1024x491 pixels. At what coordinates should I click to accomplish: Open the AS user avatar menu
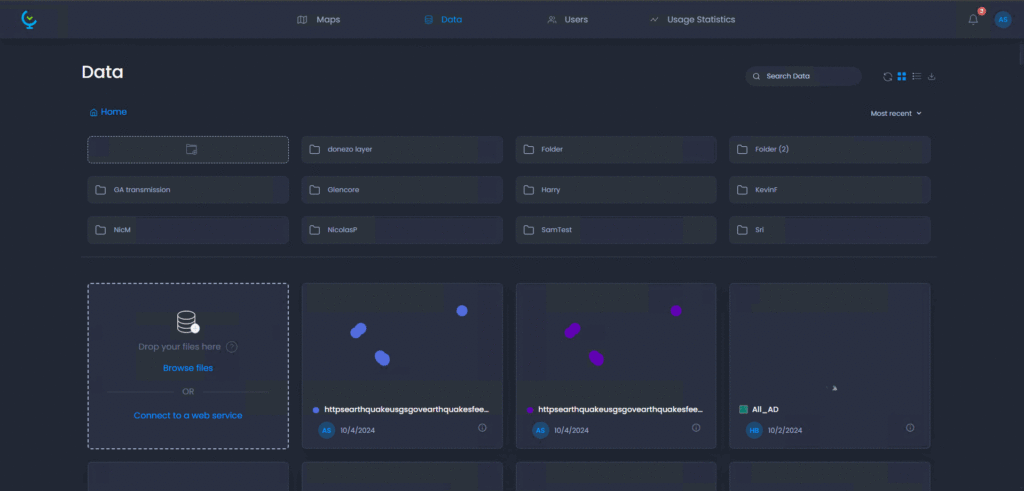pos(1002,20)
